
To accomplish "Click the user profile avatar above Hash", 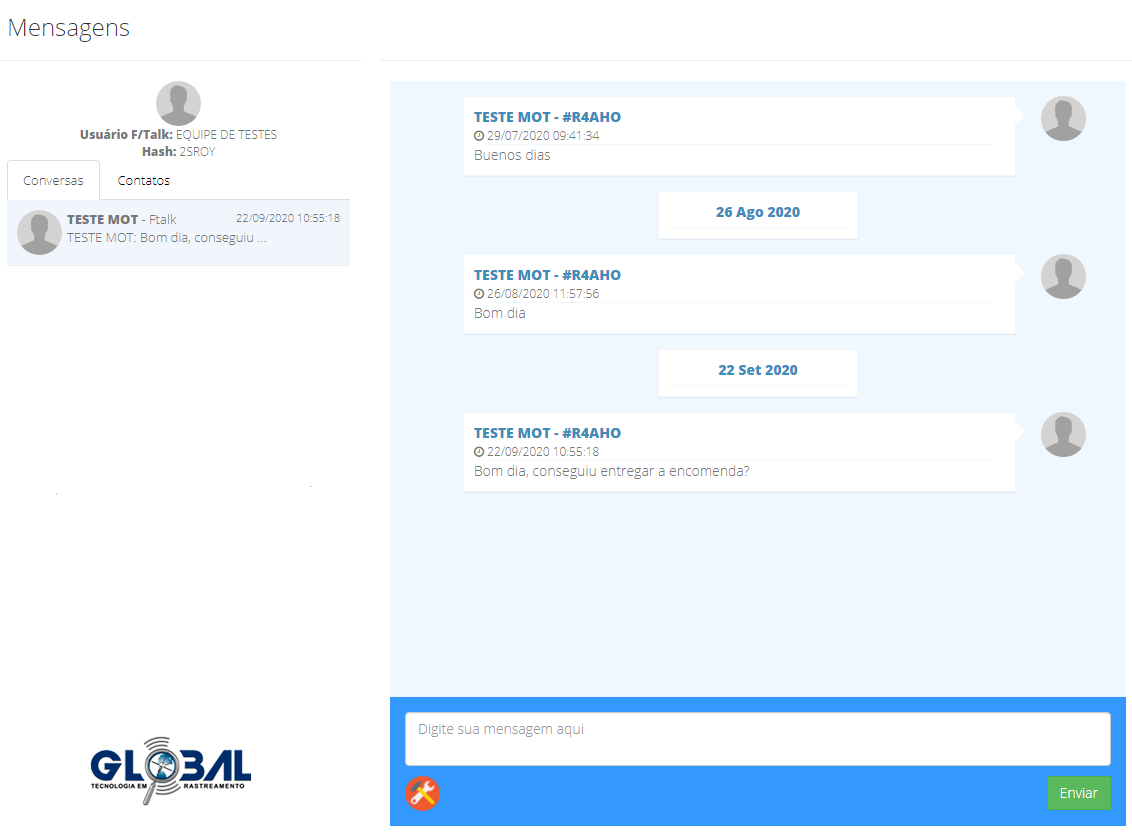I will tap(178, 104).
